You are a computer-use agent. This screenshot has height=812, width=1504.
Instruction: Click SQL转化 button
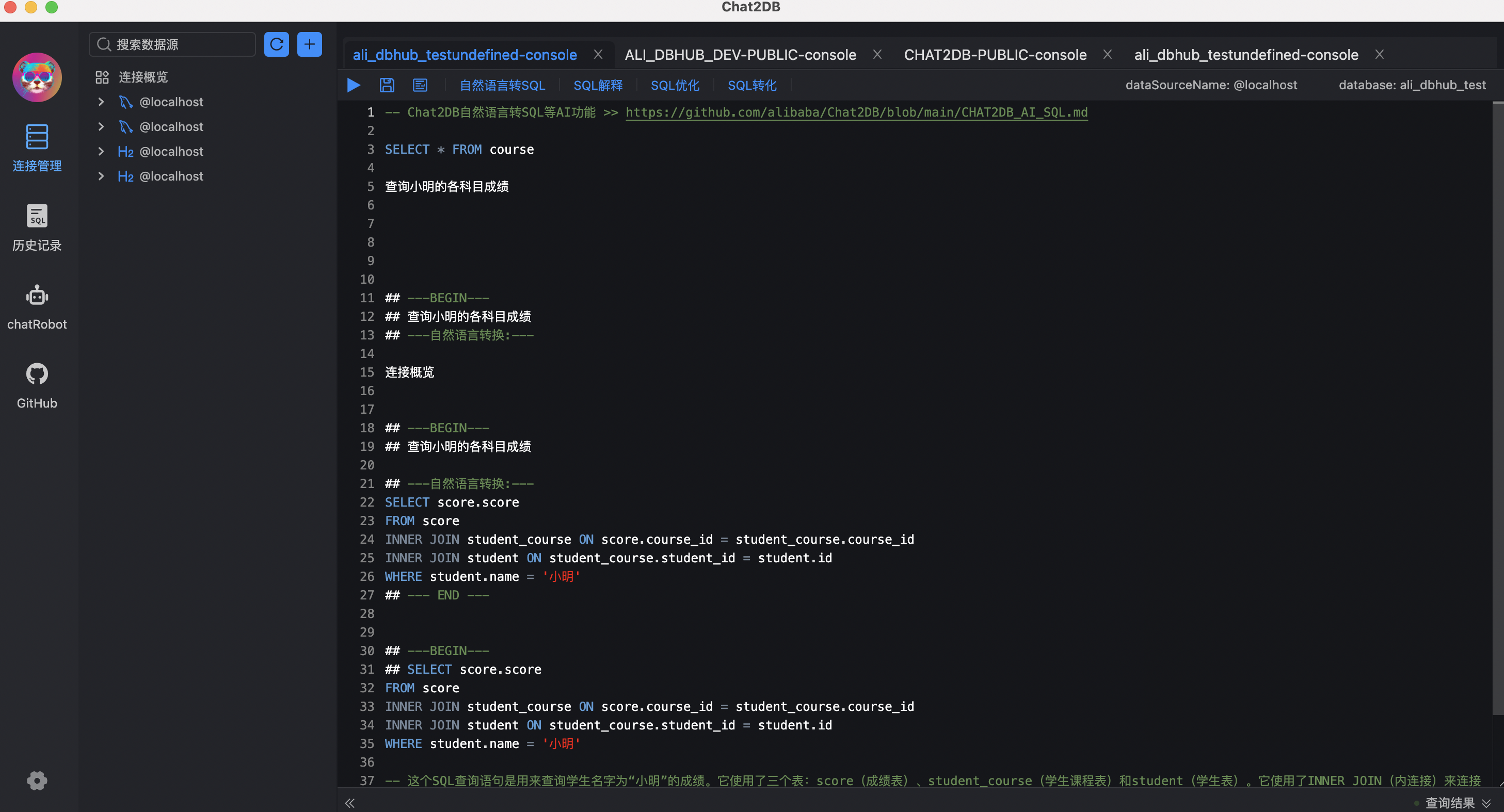752,85
